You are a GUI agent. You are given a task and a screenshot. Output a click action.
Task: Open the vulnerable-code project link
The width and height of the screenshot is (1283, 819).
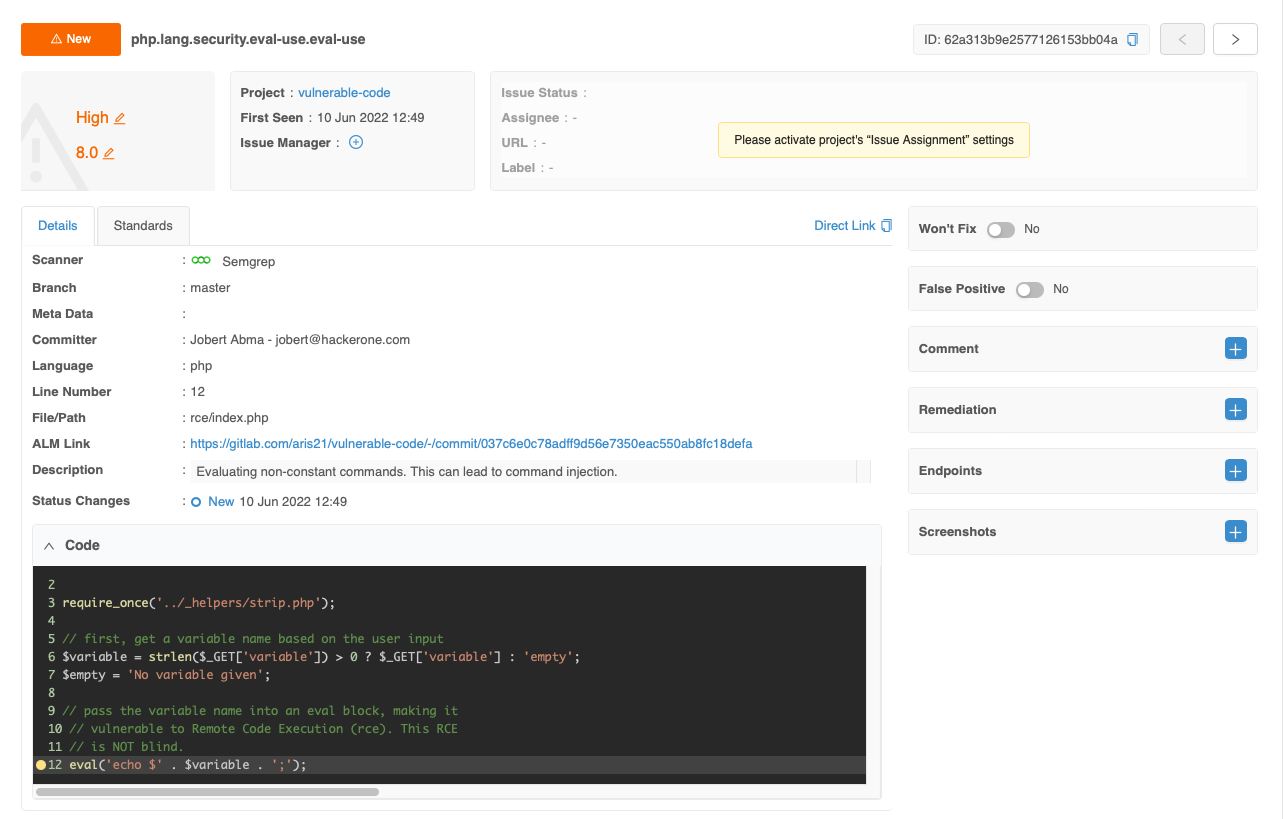click(x=344, y=93)
